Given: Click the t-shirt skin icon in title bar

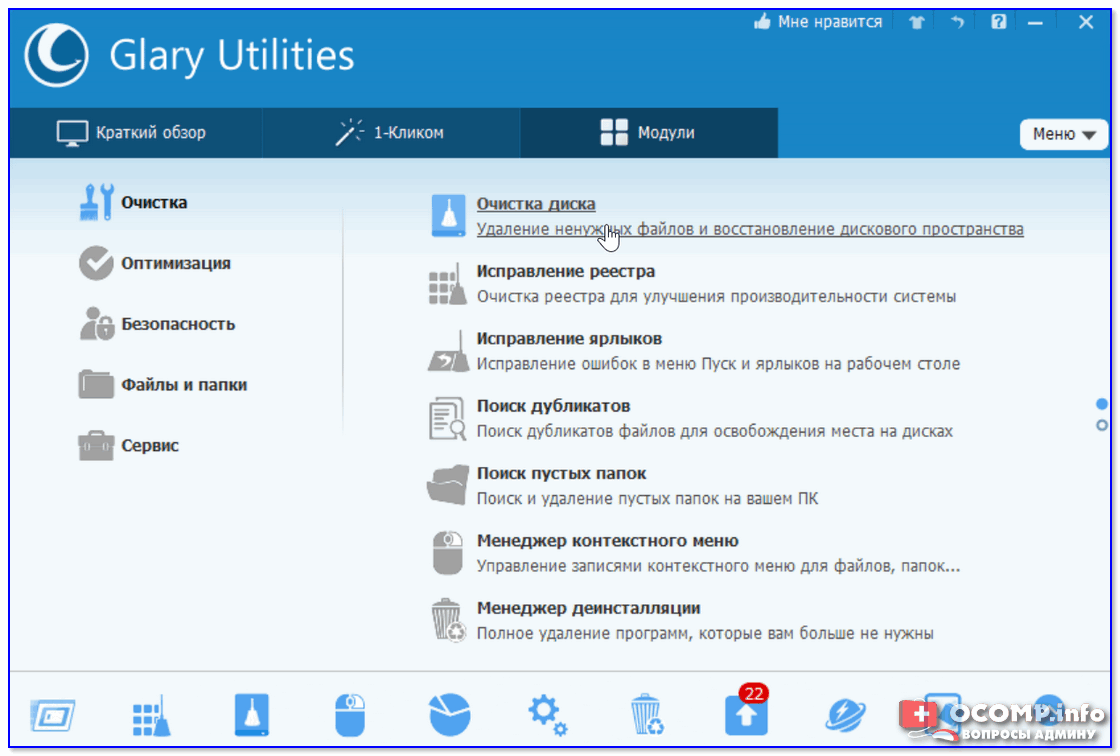Looking at the screenshot, I should click(x=916, y=23).
